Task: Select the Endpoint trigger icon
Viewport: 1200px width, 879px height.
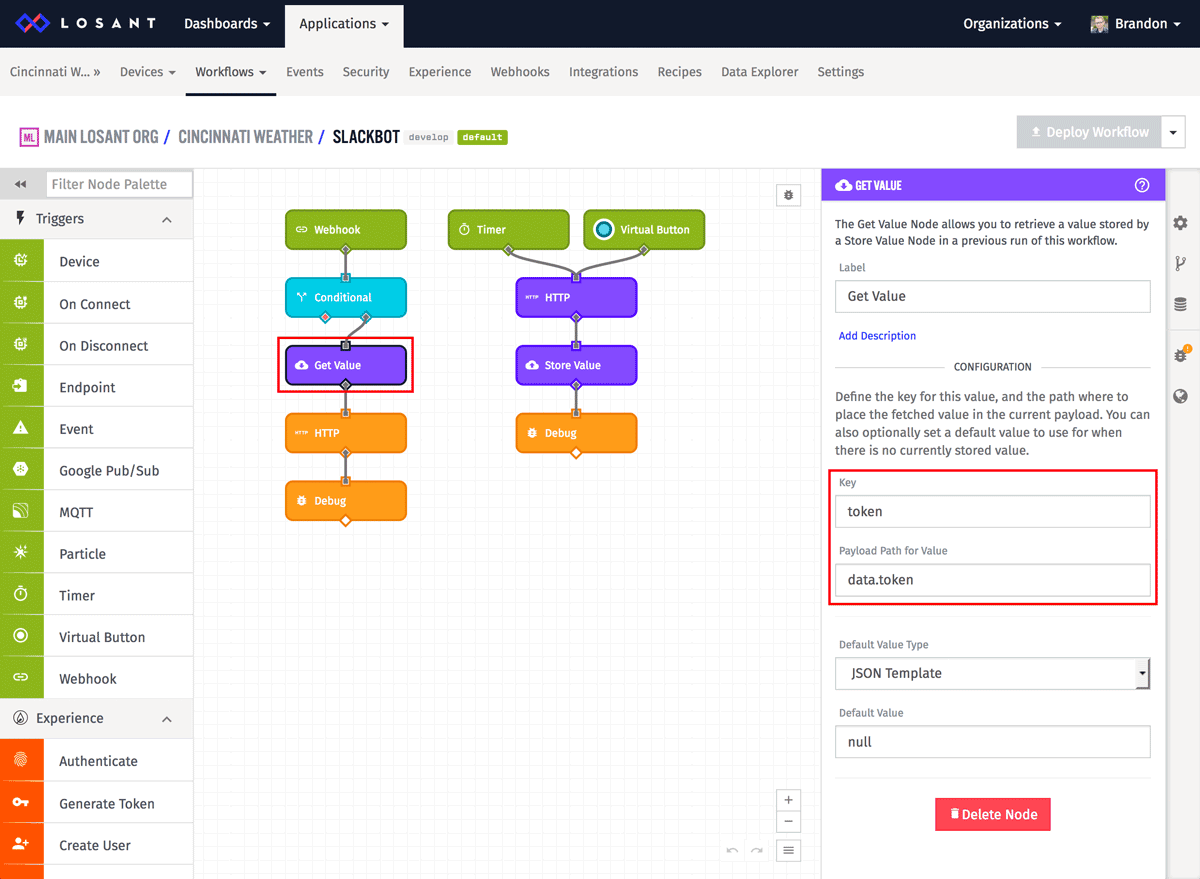Action: tap(21, 386)
